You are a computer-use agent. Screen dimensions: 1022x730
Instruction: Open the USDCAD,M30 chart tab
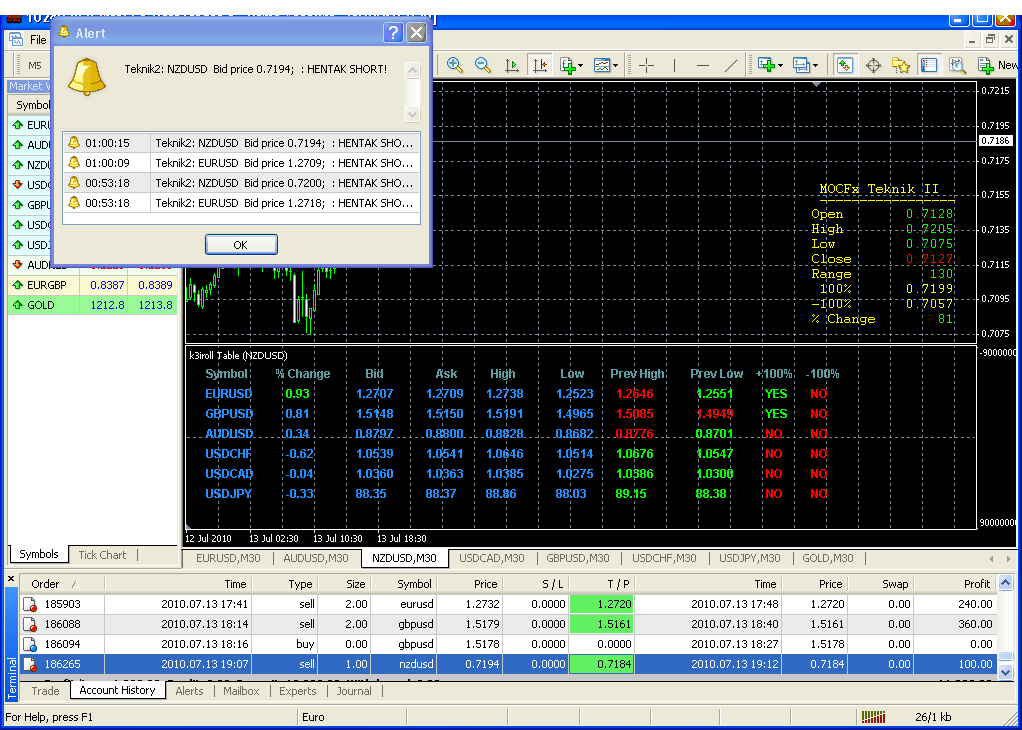click(491, 558)
